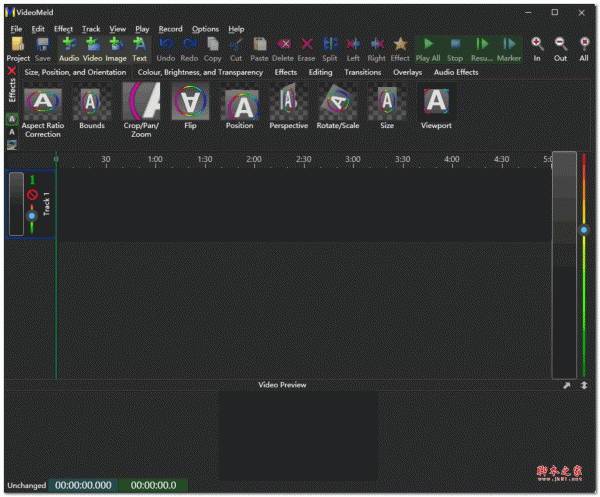This screenshot has width=600, height=497.
Task: Switch to the Transitions tab
Action: pos(363,72)
